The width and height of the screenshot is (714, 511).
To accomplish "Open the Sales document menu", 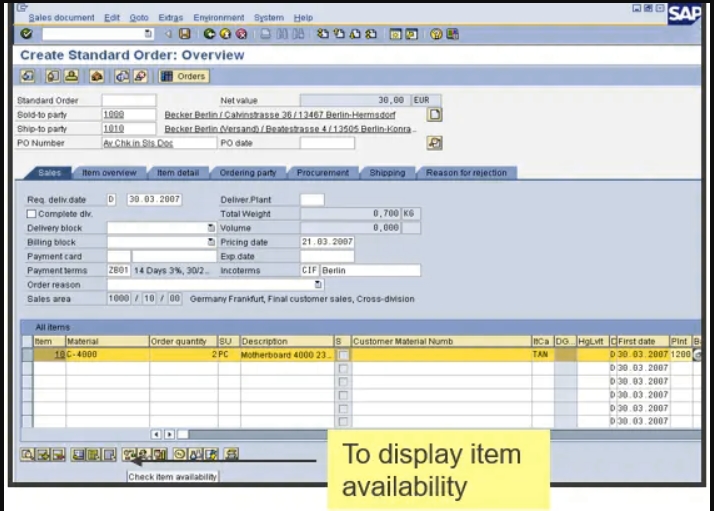I will pos(61,17).
